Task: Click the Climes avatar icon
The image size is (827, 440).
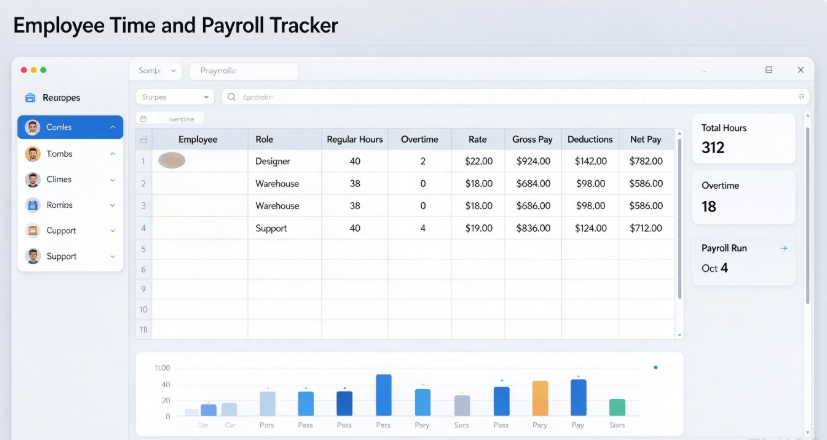Action: [x=33, y=179]
